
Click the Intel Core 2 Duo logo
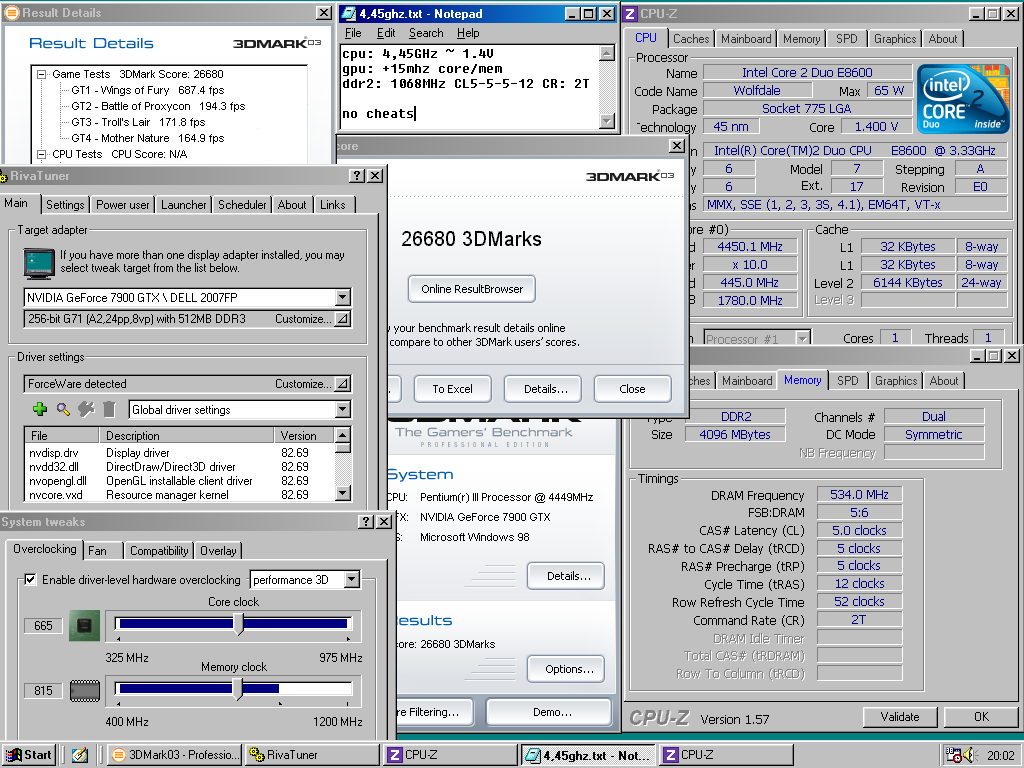point(963,99)
